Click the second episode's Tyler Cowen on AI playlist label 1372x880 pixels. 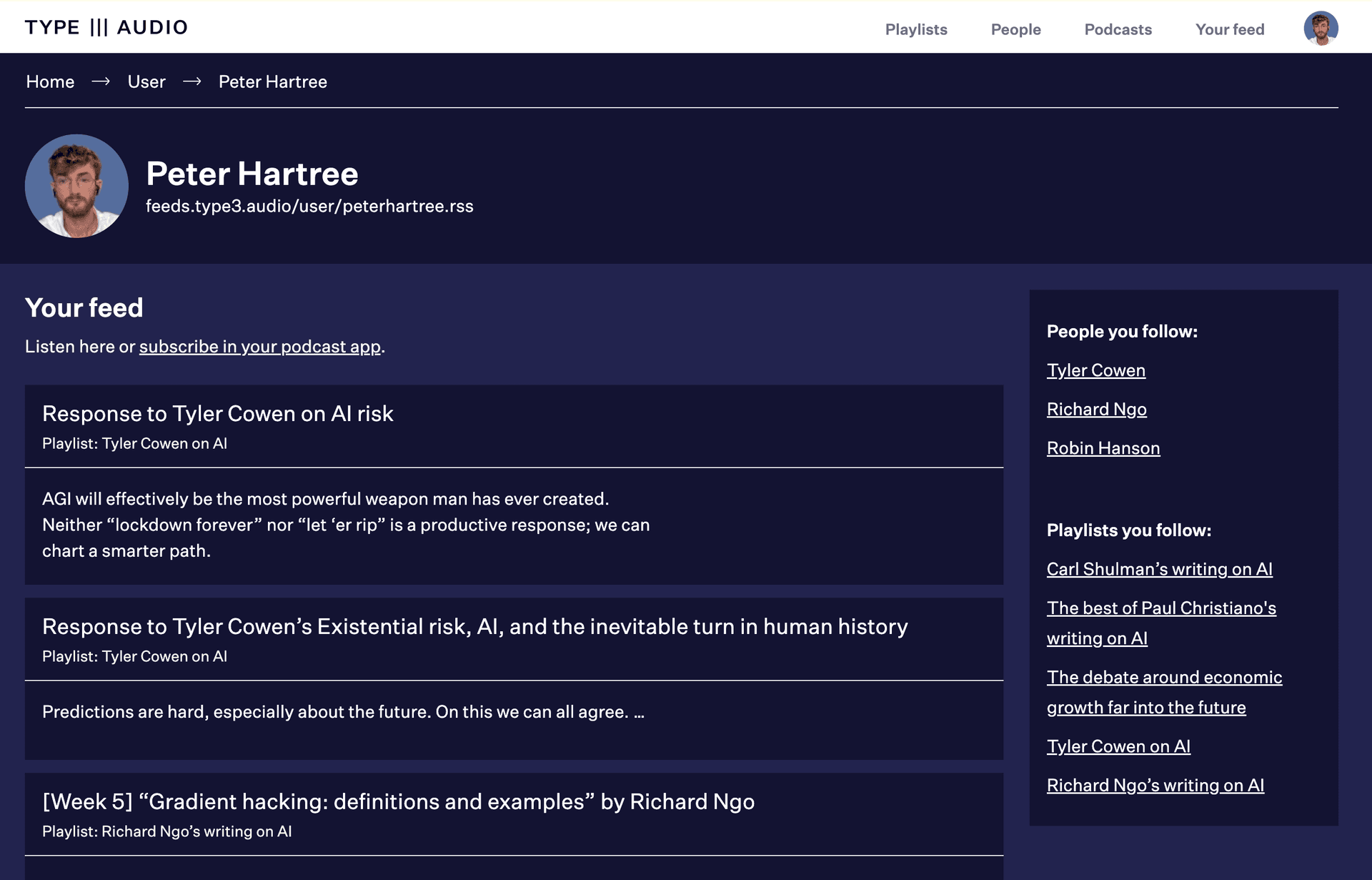(x=134, y=656)
